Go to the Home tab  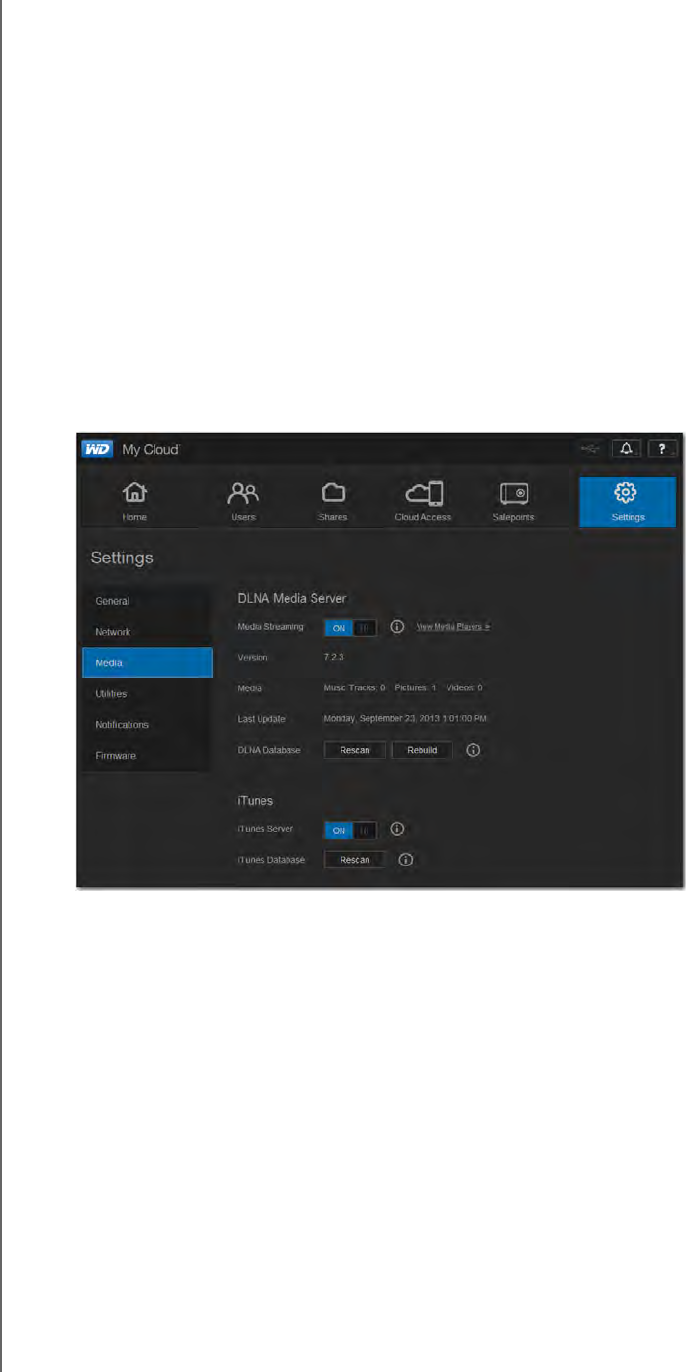[134, 502]
